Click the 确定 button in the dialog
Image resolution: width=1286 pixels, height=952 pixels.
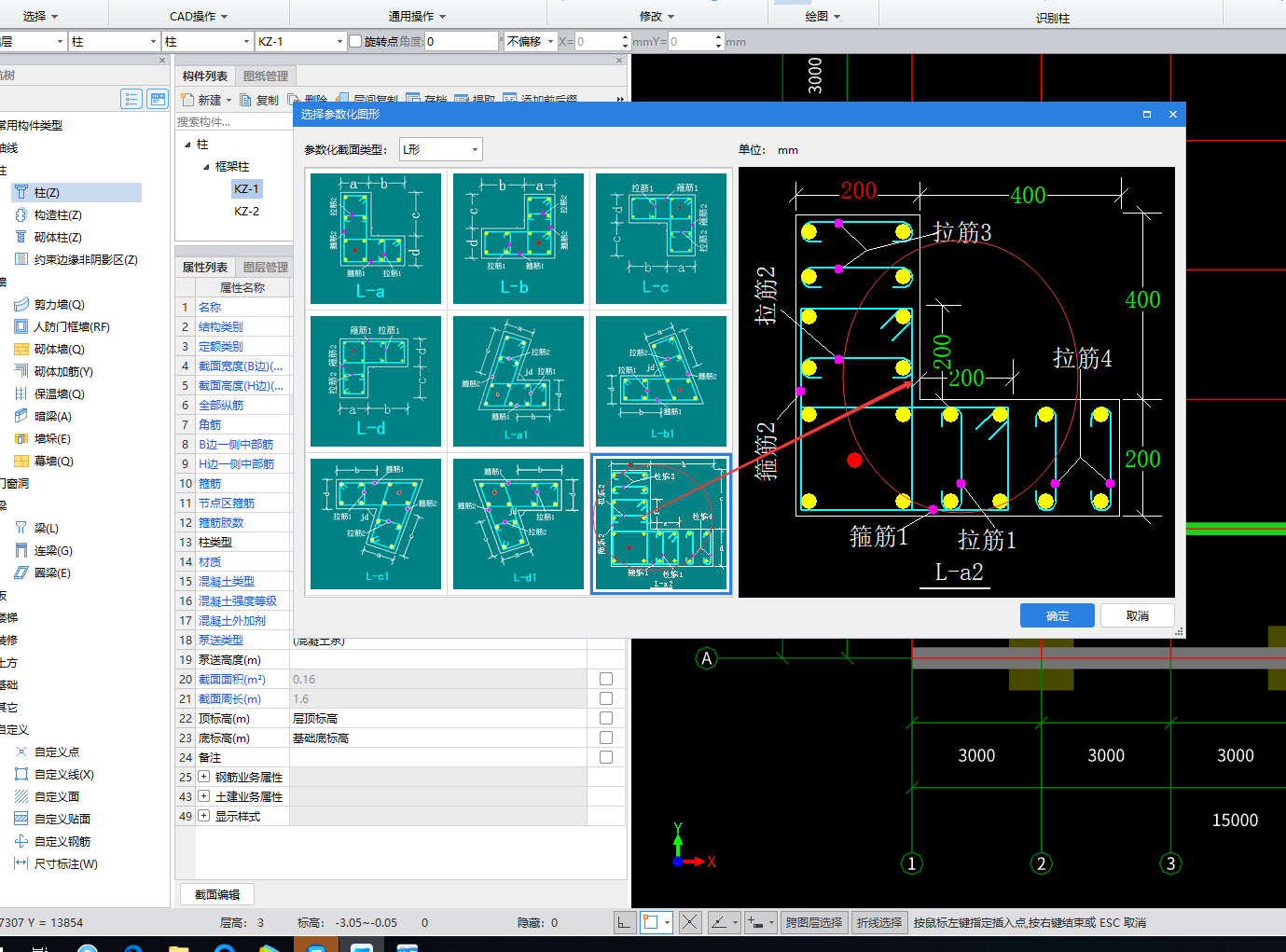(1057, 616)
